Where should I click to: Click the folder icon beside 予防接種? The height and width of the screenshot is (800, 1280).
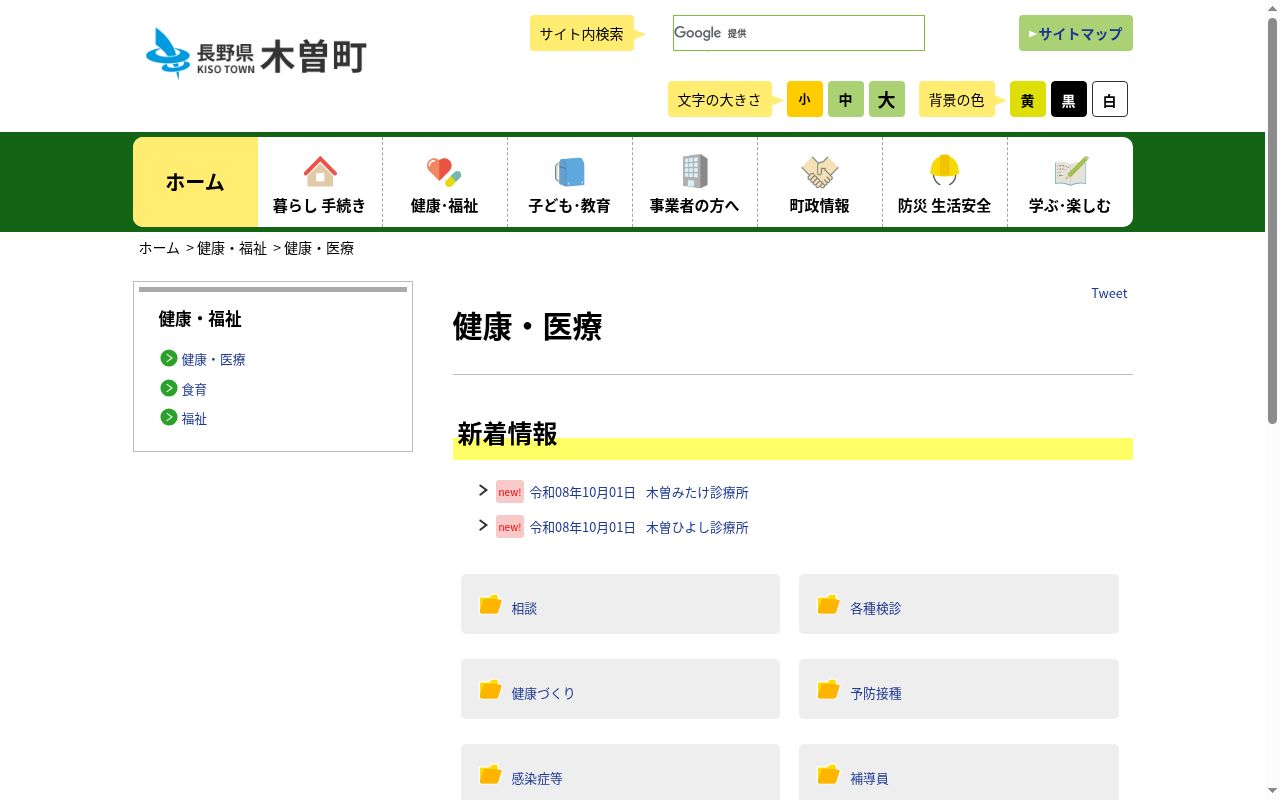(x=828, y=689)
